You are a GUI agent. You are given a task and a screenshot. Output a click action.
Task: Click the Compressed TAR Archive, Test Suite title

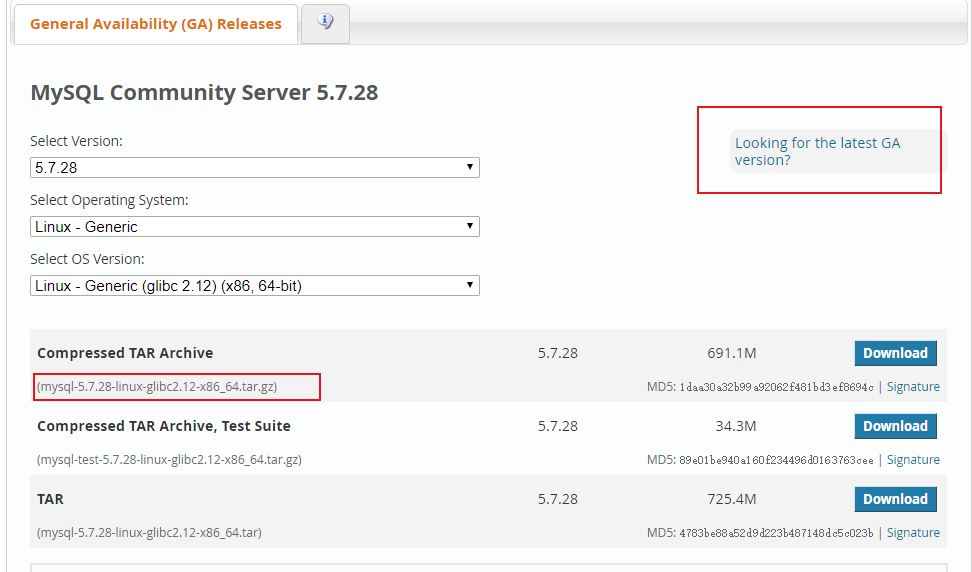[x=164, y=426]
